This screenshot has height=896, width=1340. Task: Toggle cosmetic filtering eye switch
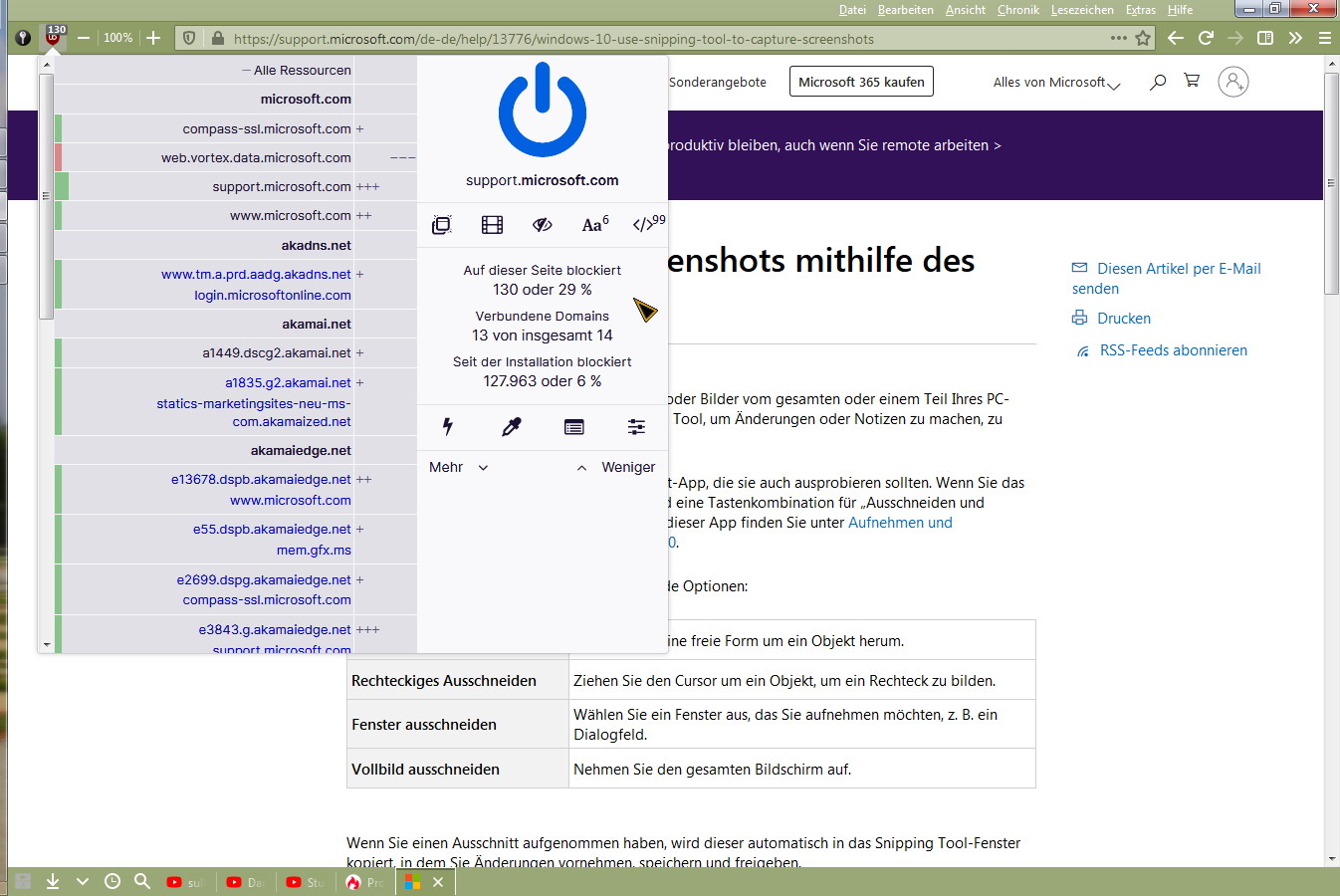click(x=543, y=225)
